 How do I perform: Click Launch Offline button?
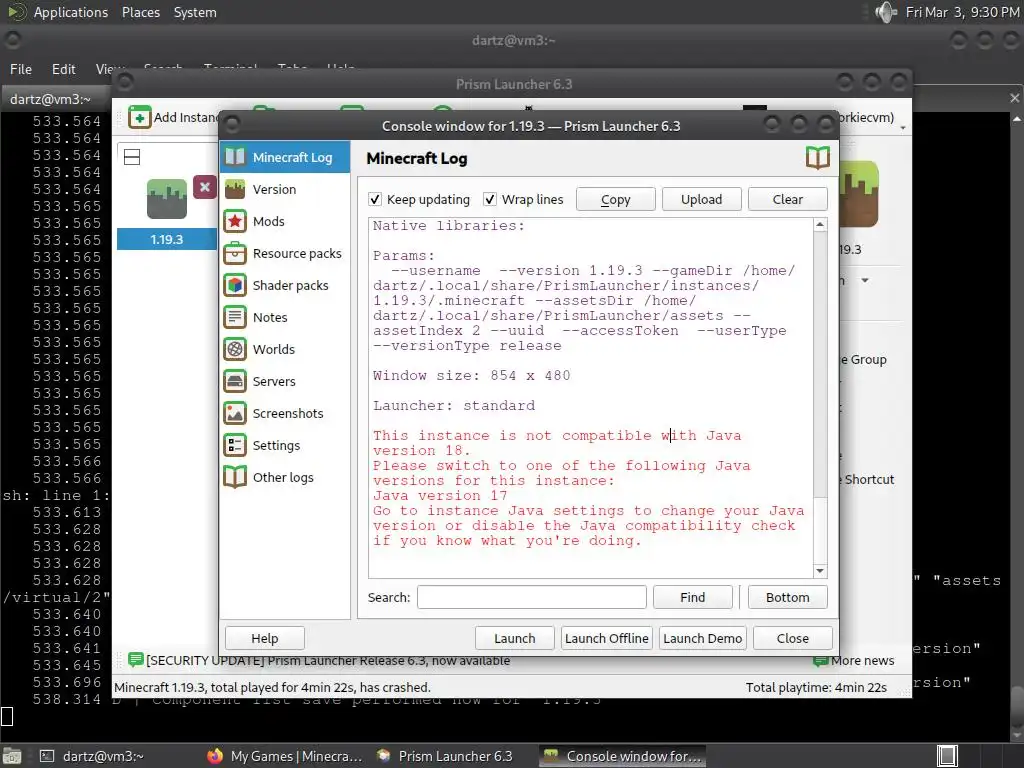click(607, 638)
